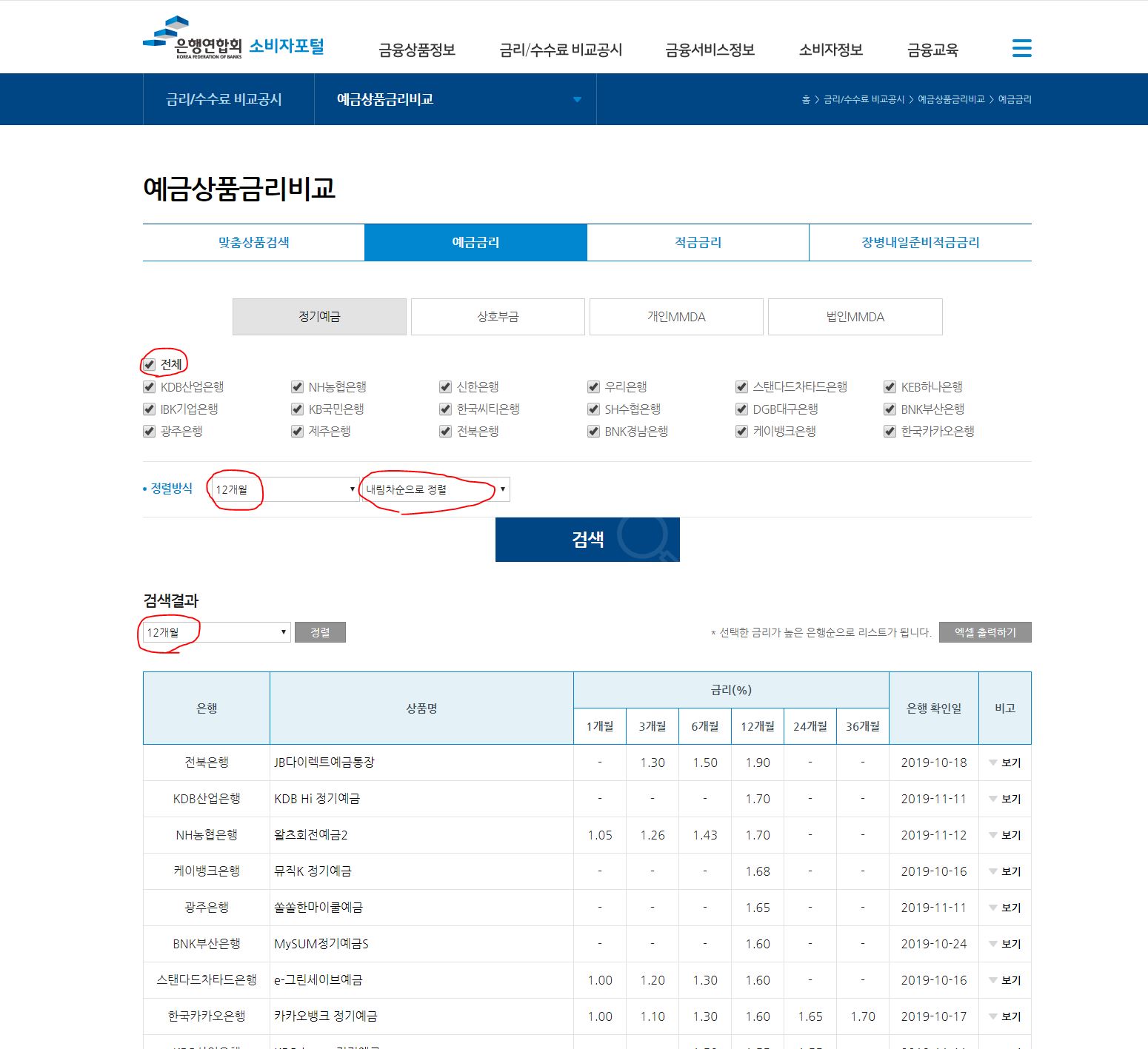The width and height of the screenshot is (1148, 1049).
Task: Open the 검색결과 12개월 dropdown
Action: tap(216, 632)
